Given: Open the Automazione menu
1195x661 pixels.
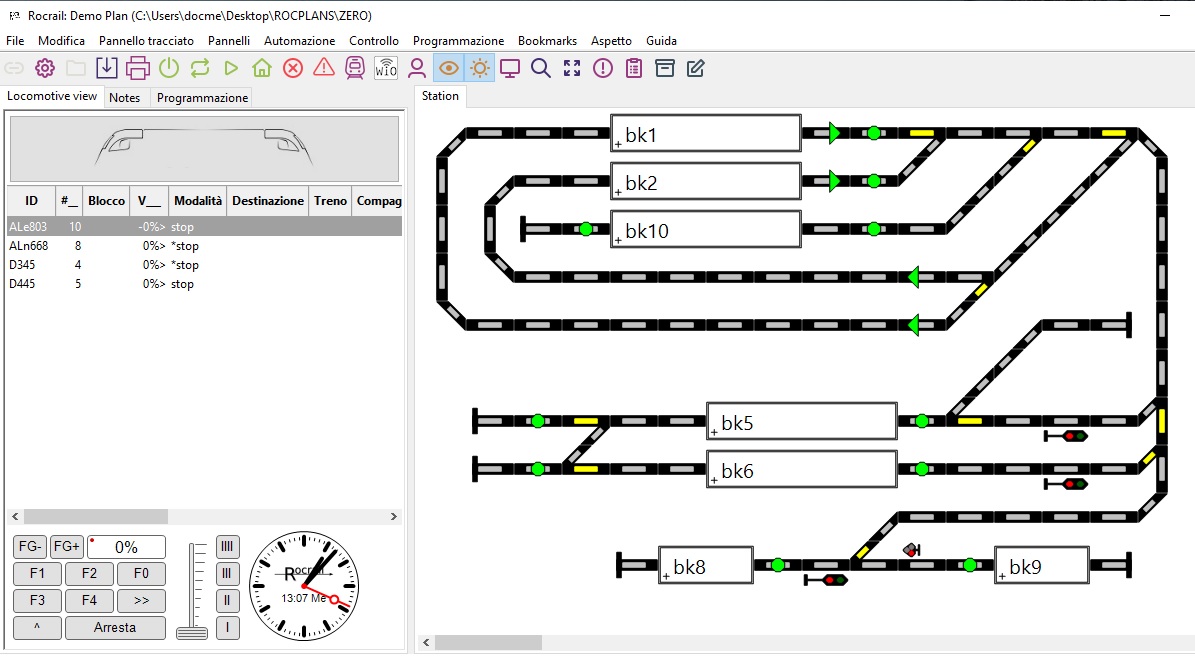Looking at the screenshot, I should (x=299, y=41).
